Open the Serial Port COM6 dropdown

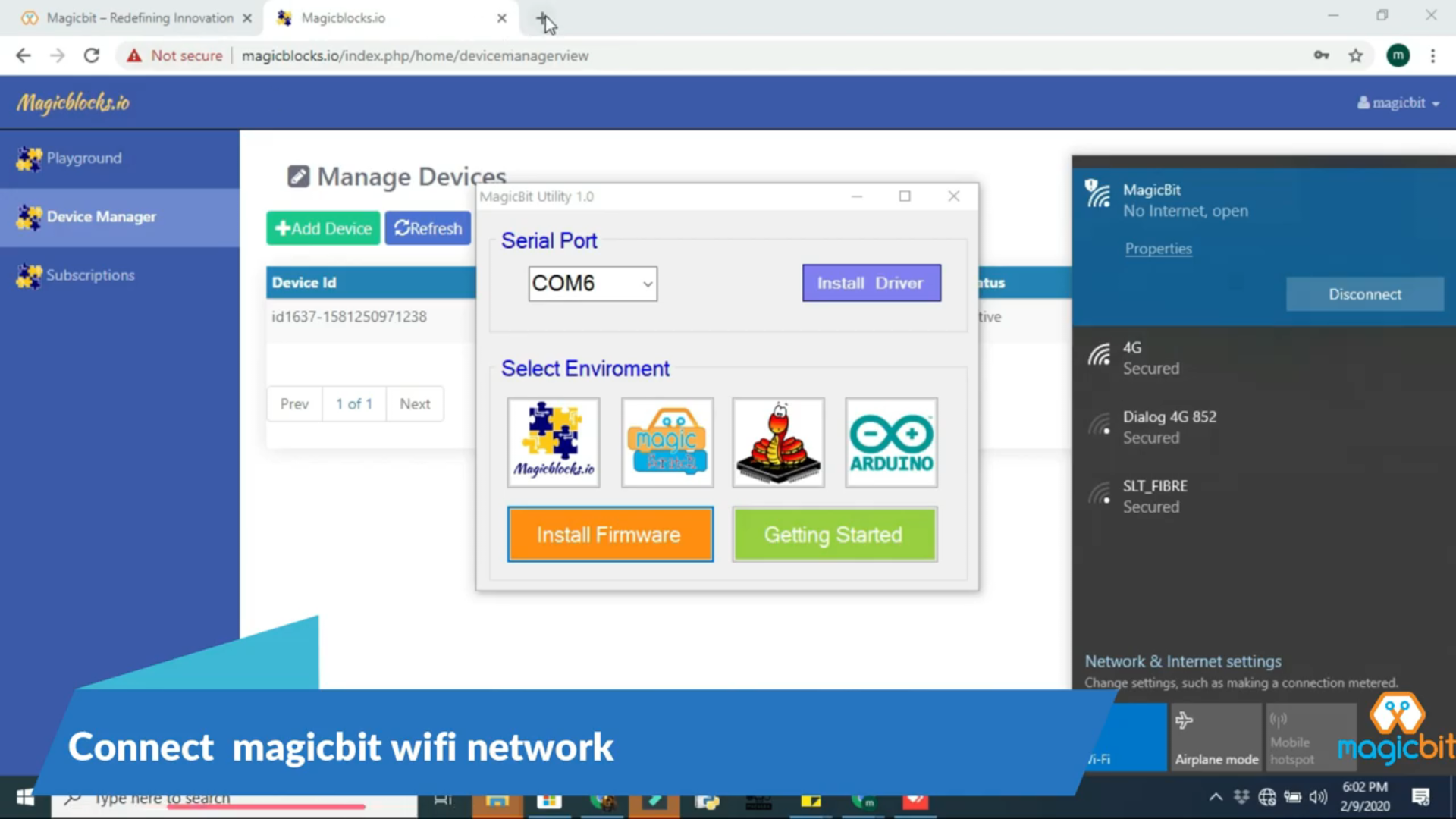coord(593,284)
